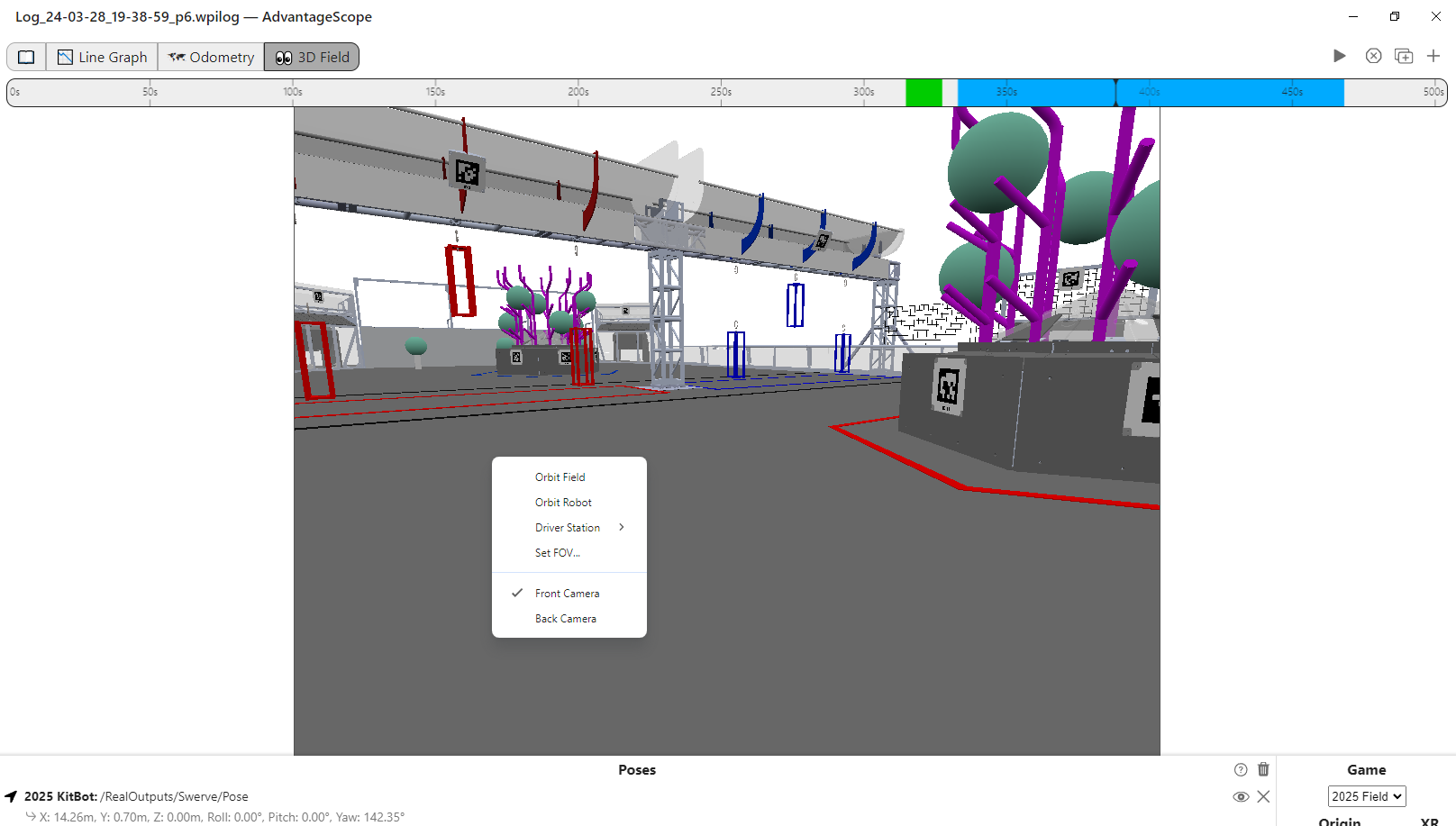Viewport: 1456px width, 826px height.
Task: Choose Orbit Field from context menu
Action: (560, 477)
